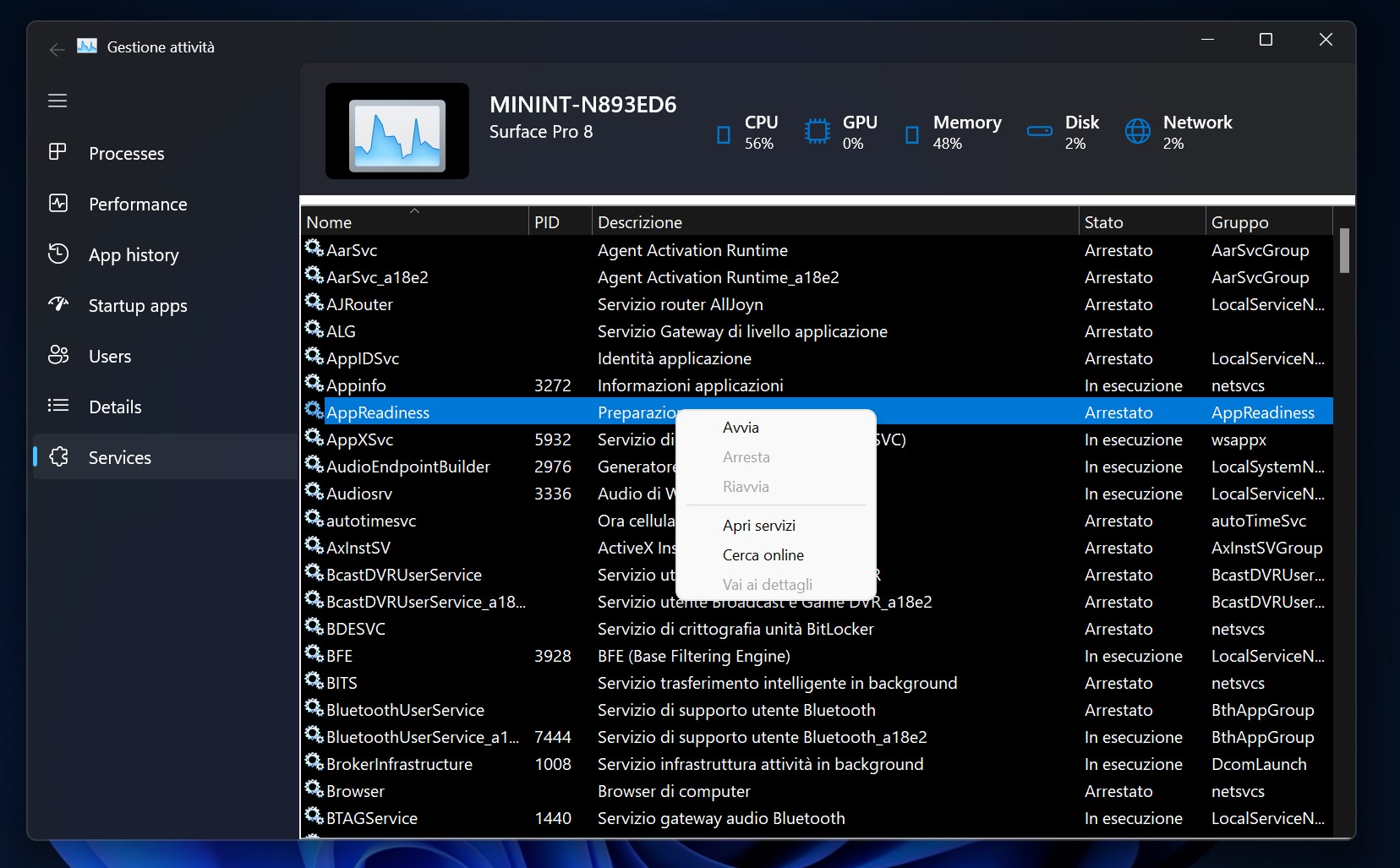
Task: Open the Processes page icon
Action: point(57,152)
